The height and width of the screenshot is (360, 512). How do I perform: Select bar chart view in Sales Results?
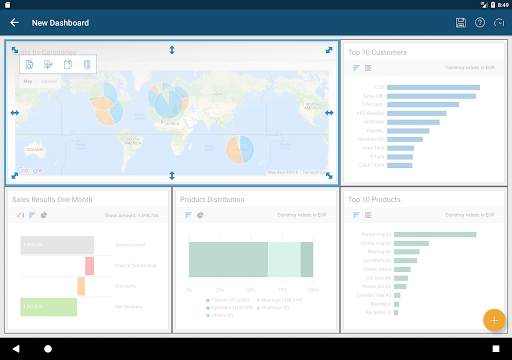(32, 215)
